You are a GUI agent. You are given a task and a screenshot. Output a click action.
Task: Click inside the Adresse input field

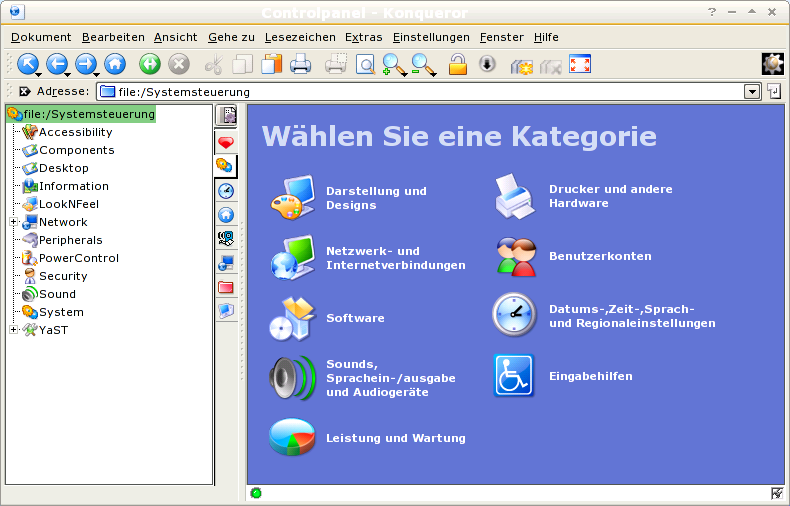(421, 92)
